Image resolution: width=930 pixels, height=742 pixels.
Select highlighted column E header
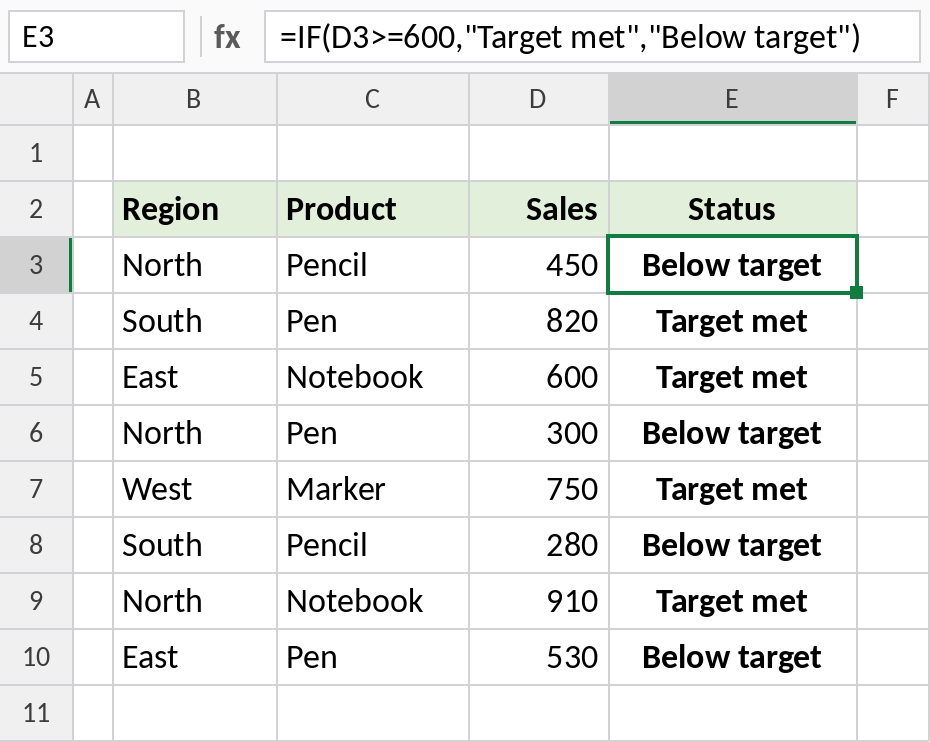click(x=732, y=99)
